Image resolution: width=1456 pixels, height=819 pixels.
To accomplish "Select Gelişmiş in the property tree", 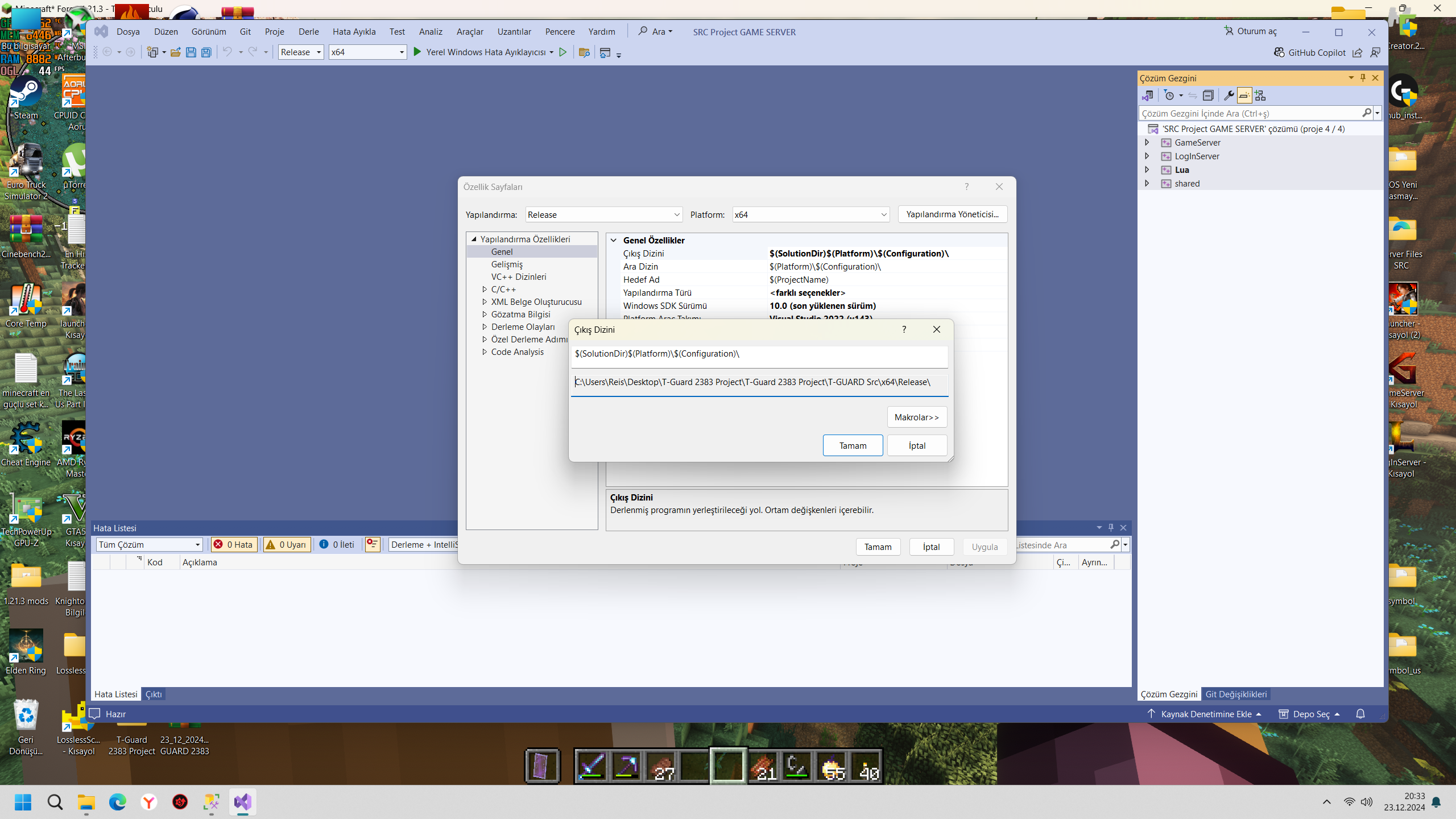I will click(x=507, y=264).
